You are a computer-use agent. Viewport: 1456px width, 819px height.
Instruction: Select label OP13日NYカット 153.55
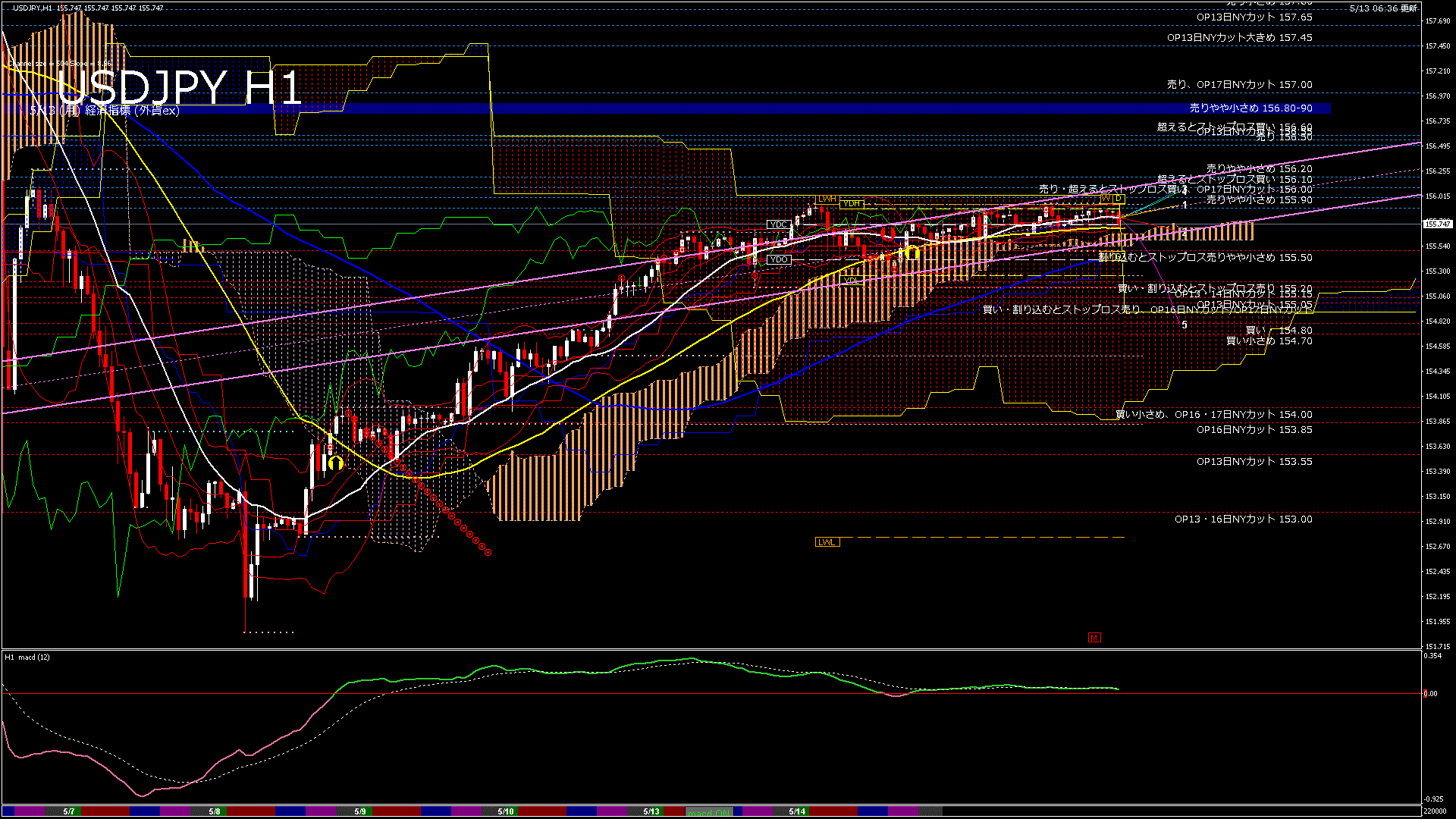click(x=1254, y=461)
